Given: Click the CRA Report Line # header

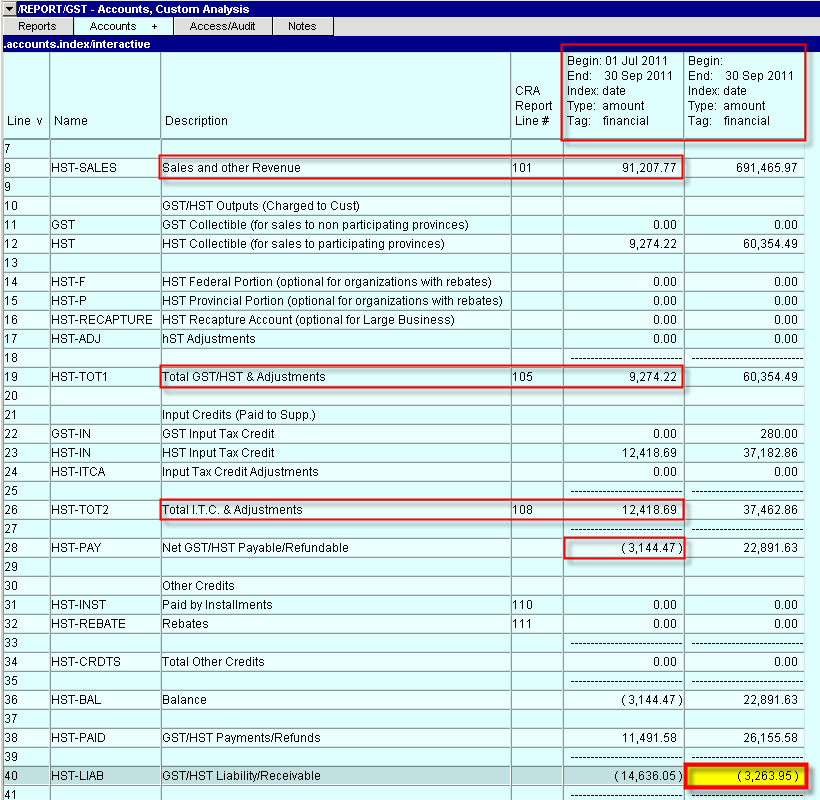Looking at the screenshot, I should (x=533, y=105).
